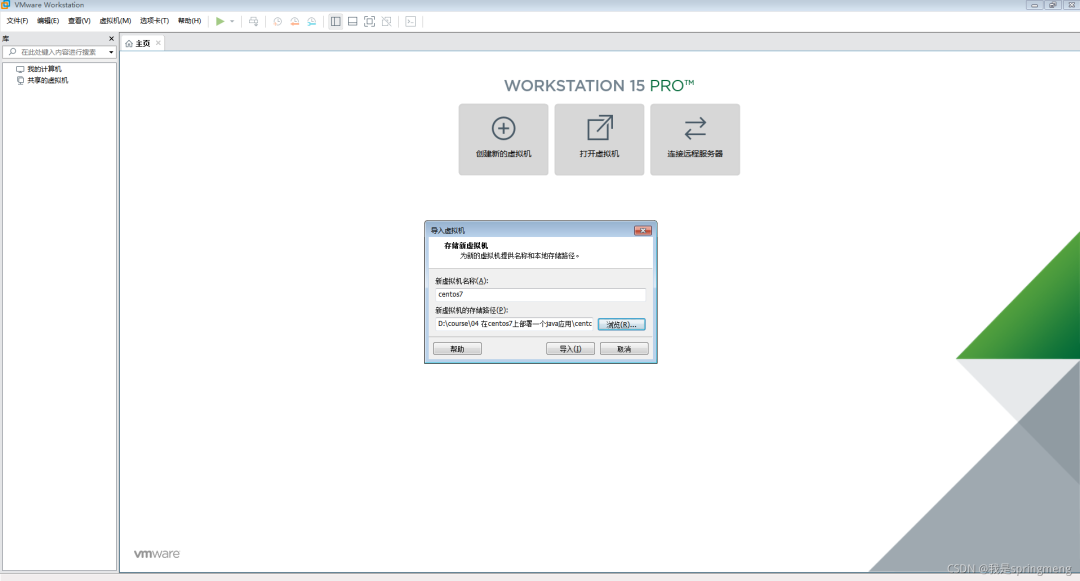This screenshot has width=1080, height=581.
Task: Click the 浏览(R)... browse button
Action: pos(621,324)
